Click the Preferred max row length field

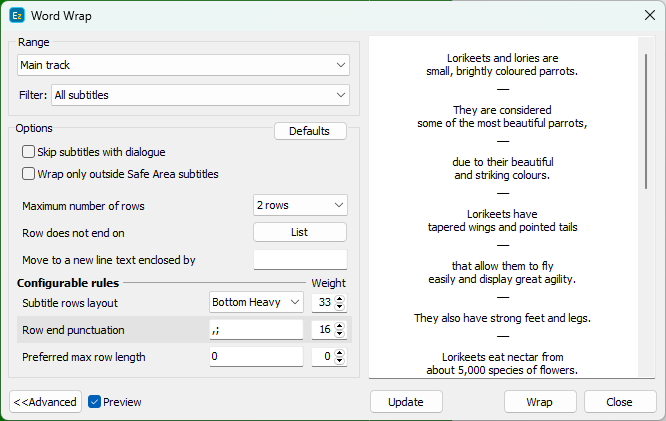coord(256,357)
